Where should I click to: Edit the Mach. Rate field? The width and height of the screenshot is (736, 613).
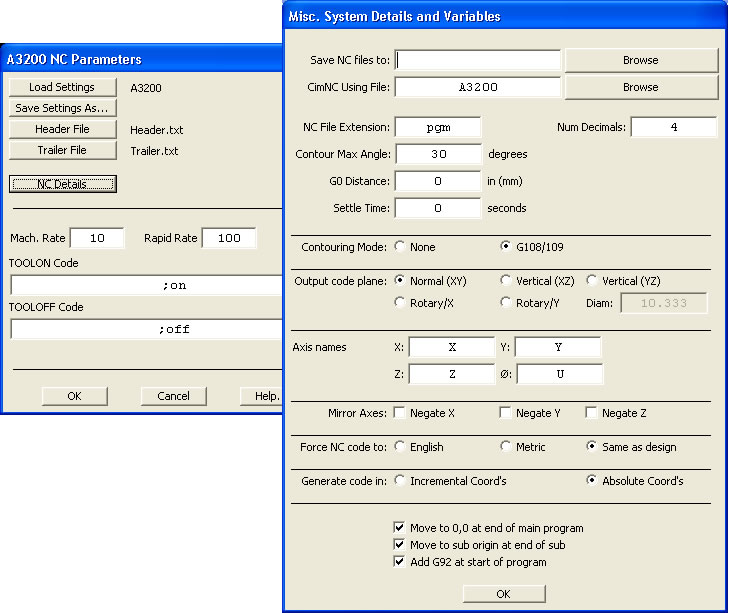click(x=97, y=238)
